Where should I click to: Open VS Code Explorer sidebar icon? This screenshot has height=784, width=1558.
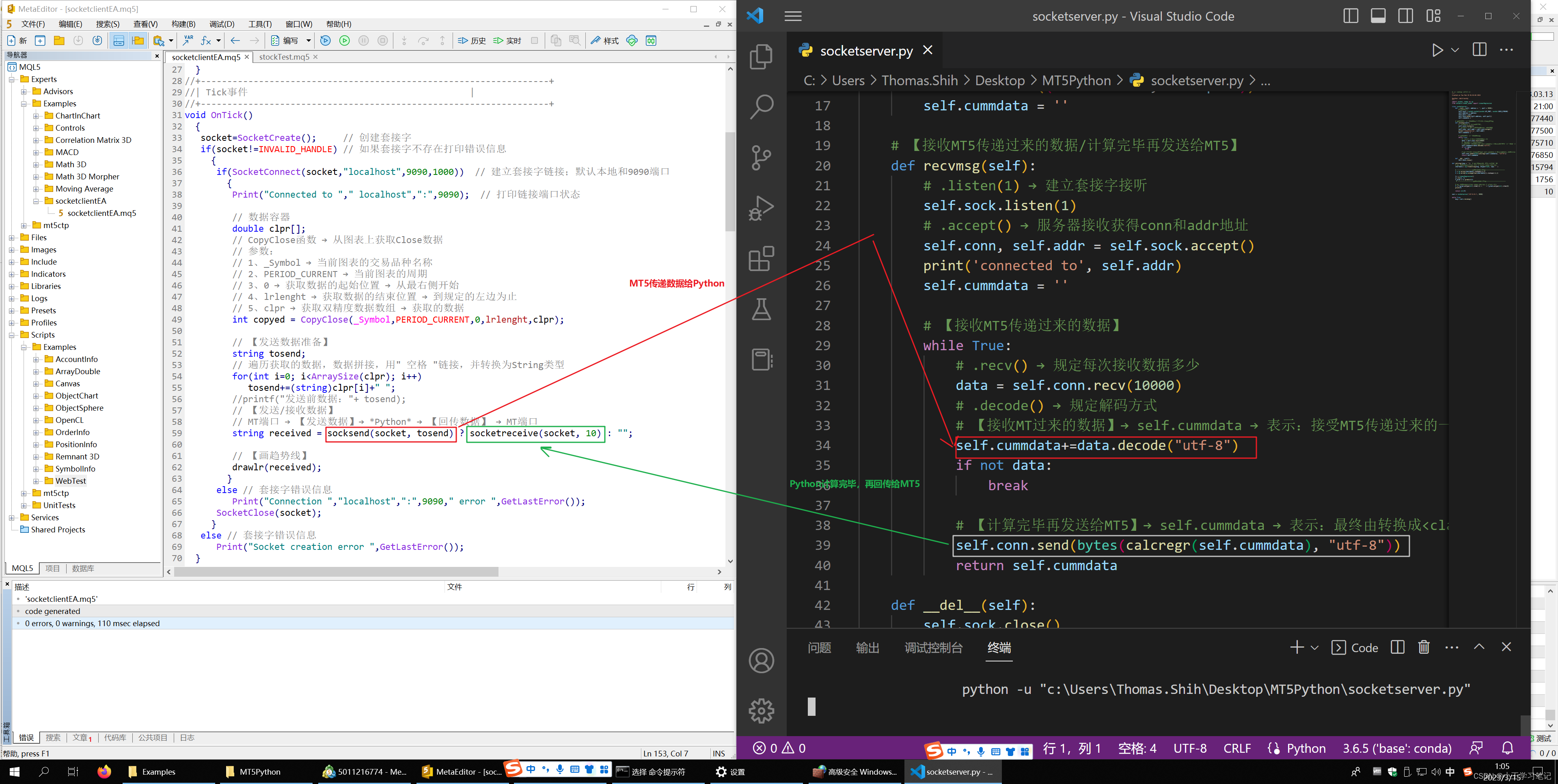(x=761, y=56)
